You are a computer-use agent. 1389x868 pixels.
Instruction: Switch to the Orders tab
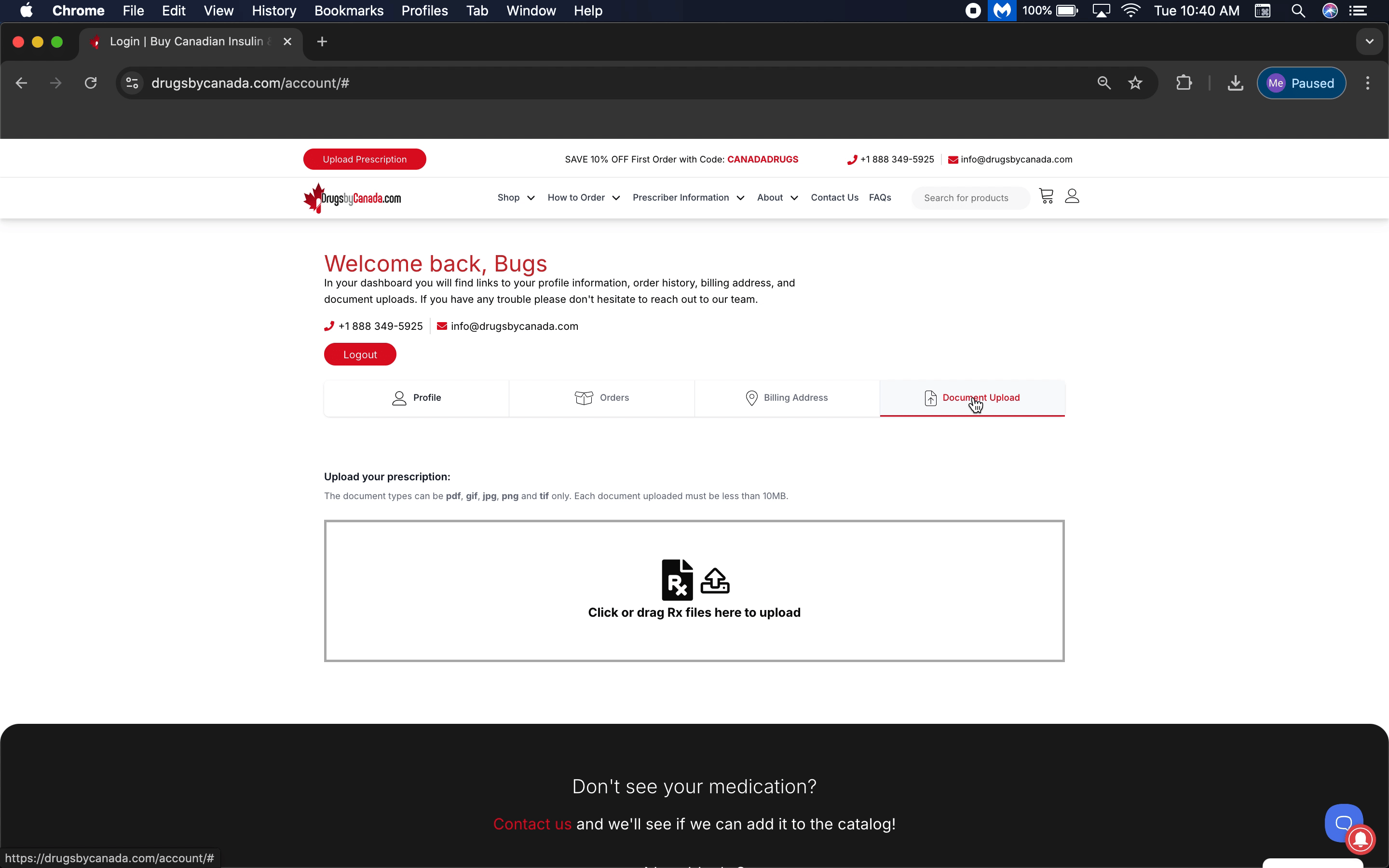click(x=601, y=398)
